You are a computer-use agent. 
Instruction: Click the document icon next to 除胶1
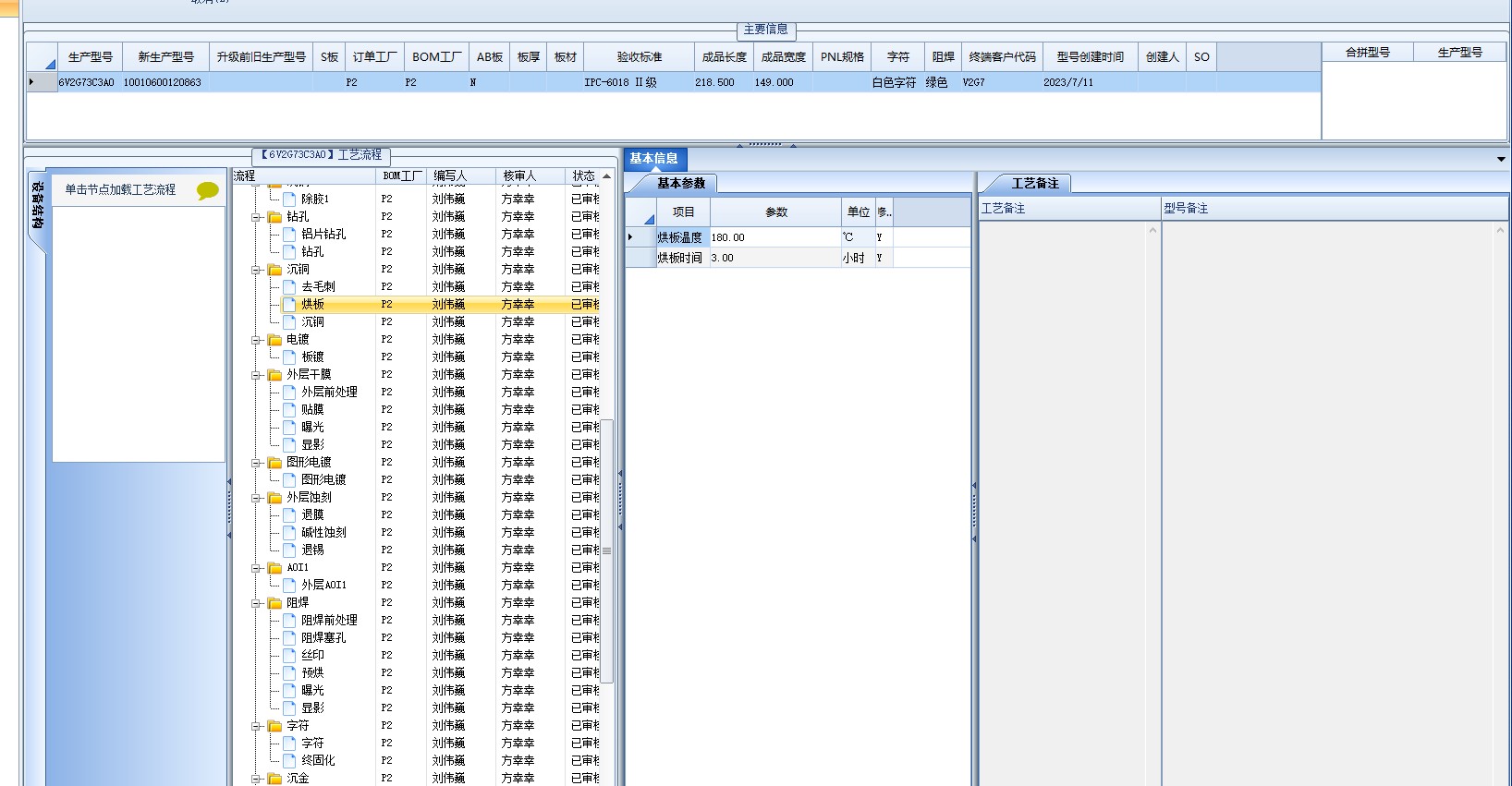coord(289,199)
